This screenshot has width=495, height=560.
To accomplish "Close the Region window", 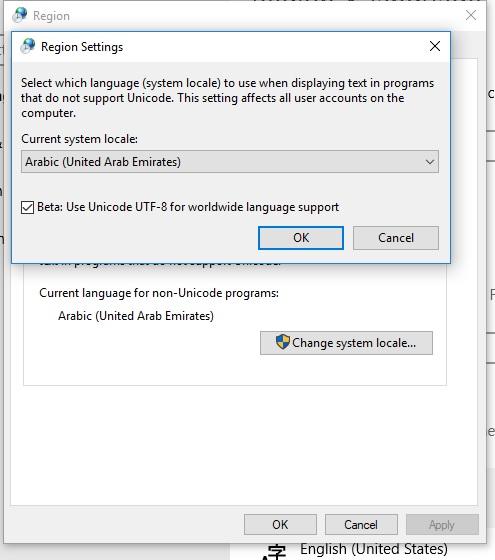I will (x=471, y=15).
